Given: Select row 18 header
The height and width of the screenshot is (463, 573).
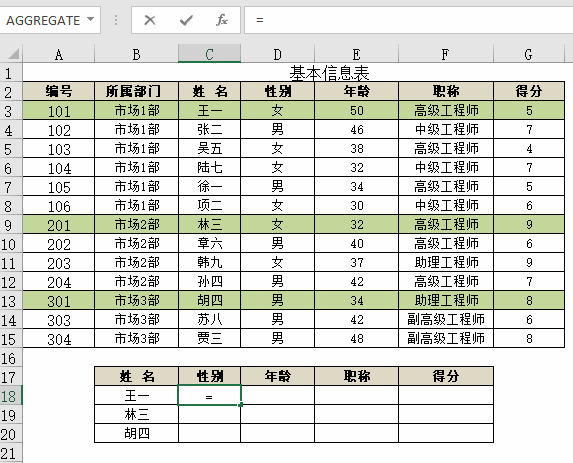Looking at the screenshot, I should (x=11, y=395).
